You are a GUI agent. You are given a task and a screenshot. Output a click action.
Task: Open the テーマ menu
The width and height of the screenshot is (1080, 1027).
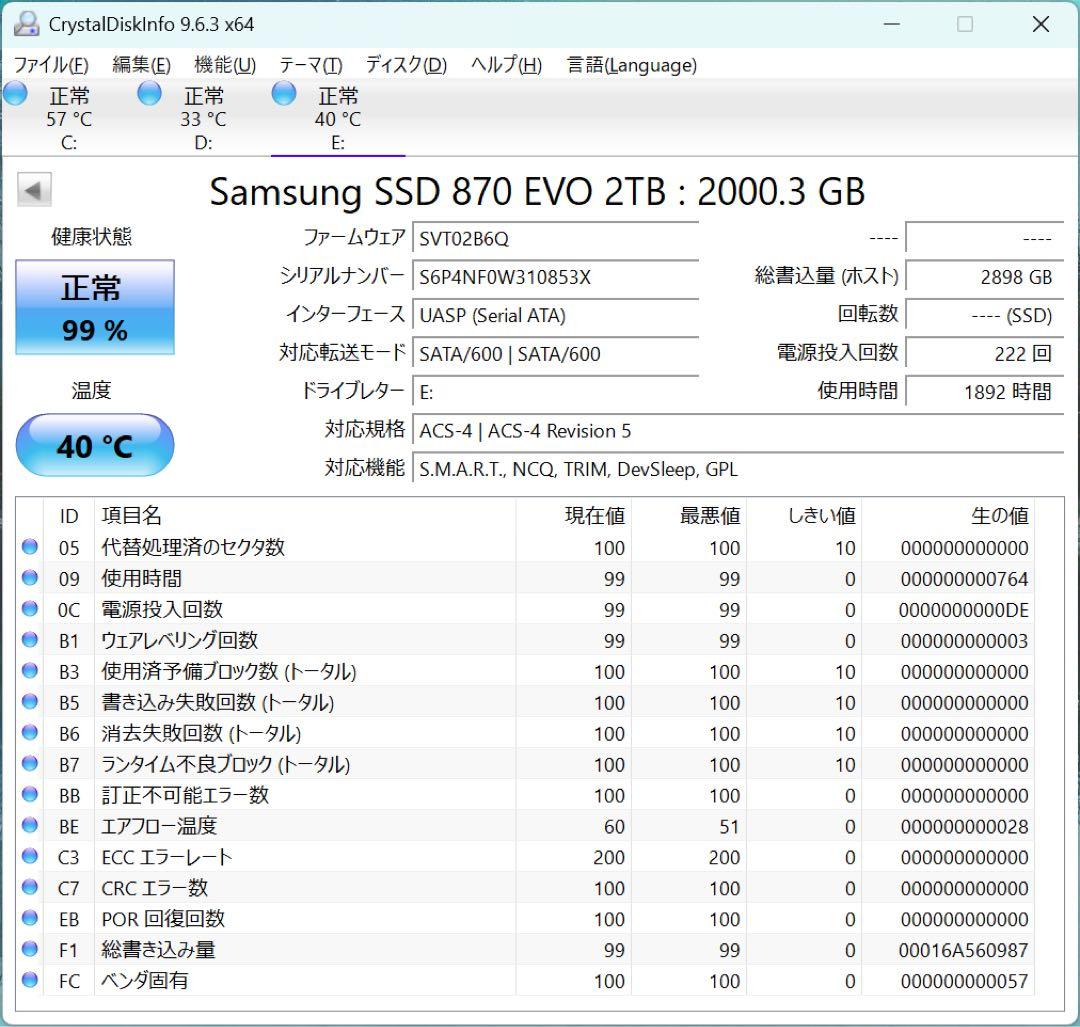coord(308,65)
